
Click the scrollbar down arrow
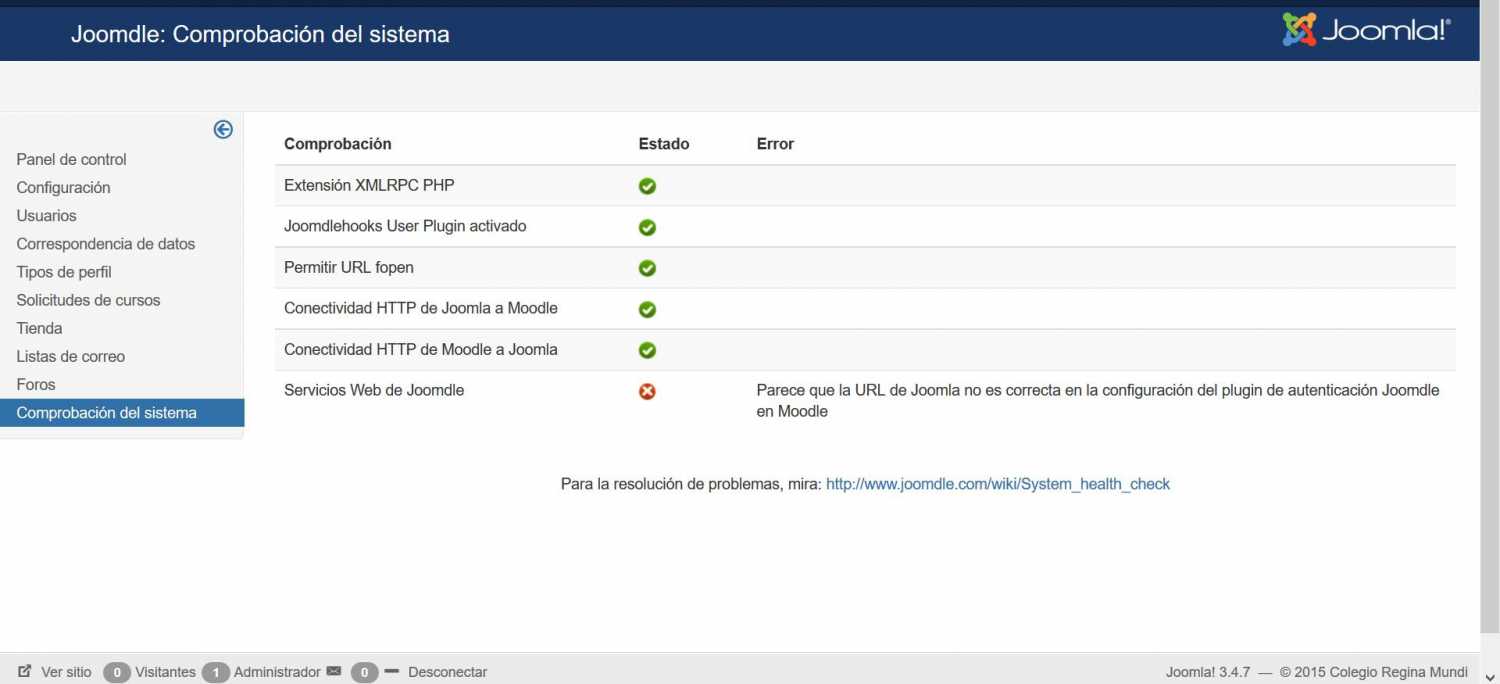click(1490, 676)
